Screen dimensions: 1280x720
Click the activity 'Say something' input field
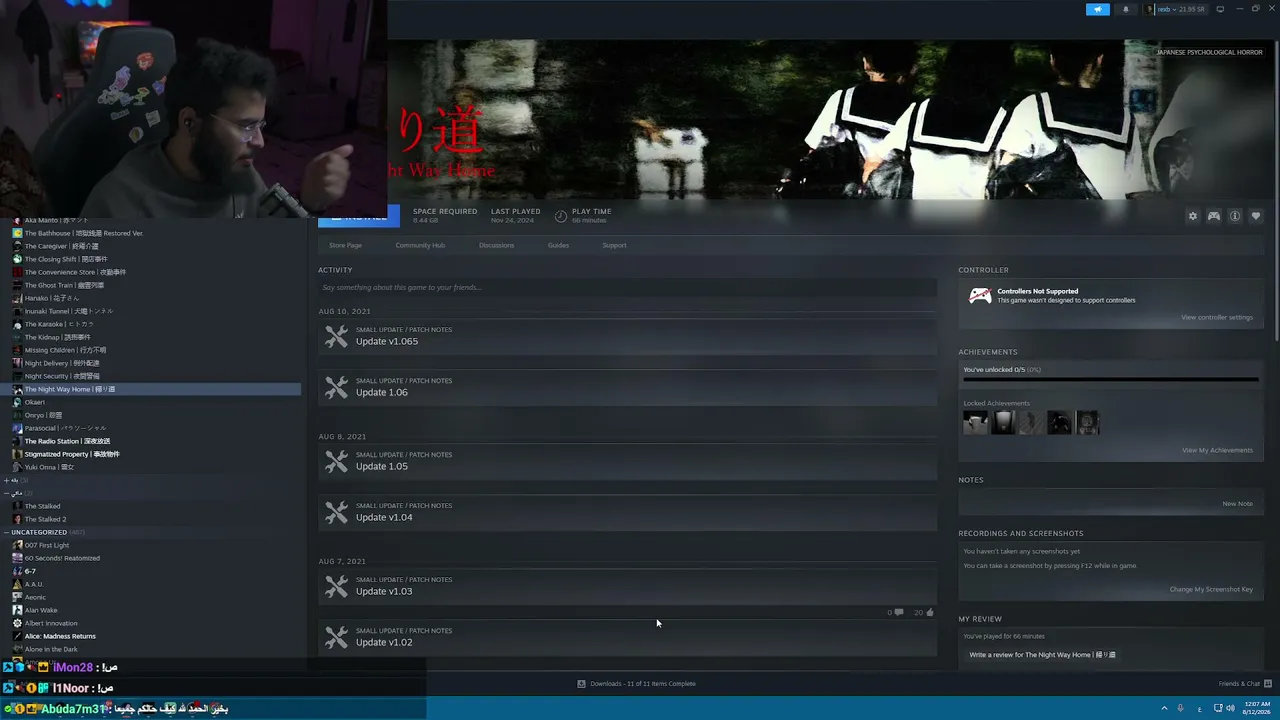click(627, 287)
